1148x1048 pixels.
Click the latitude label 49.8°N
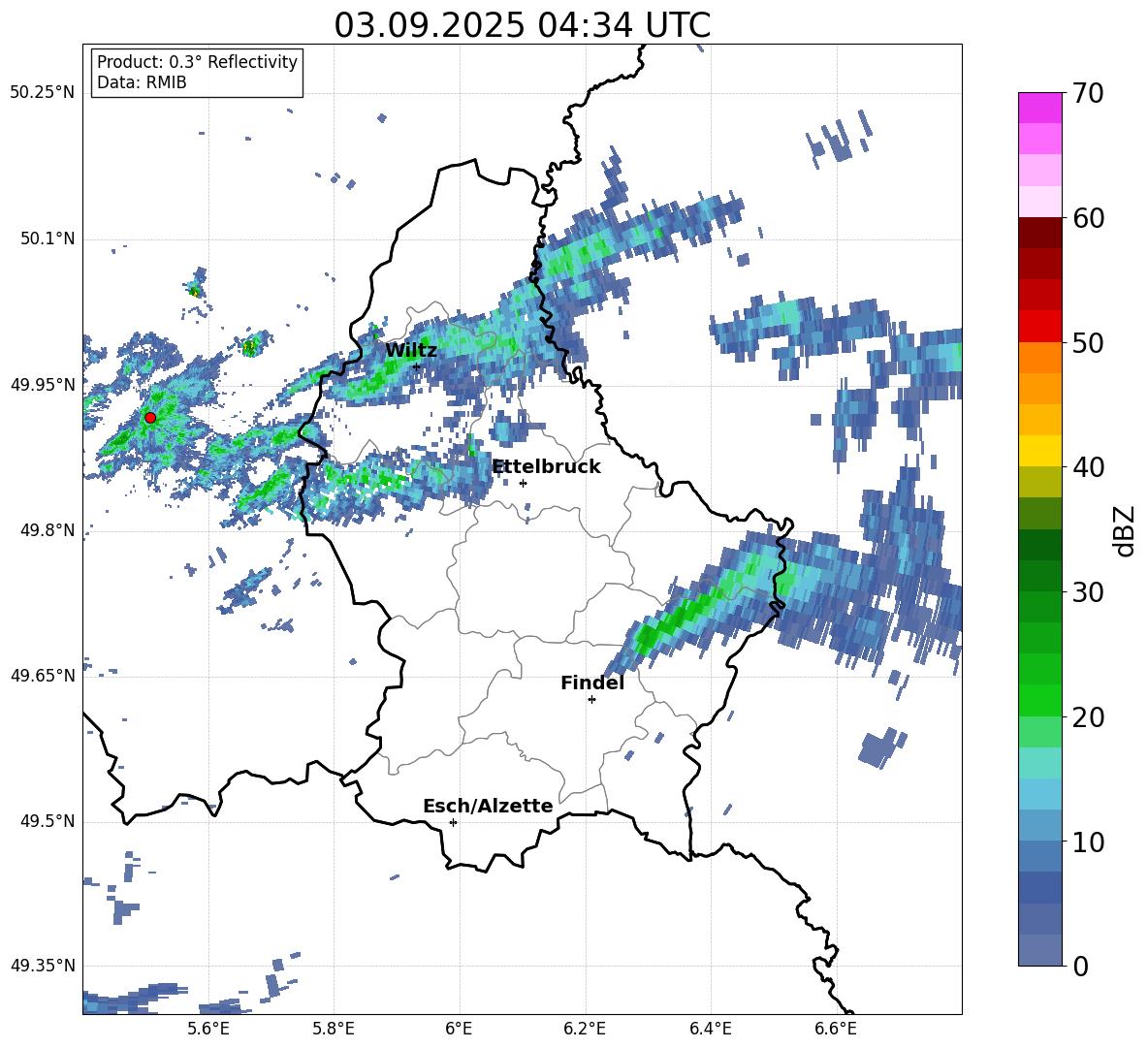click(x=47, y=530)
